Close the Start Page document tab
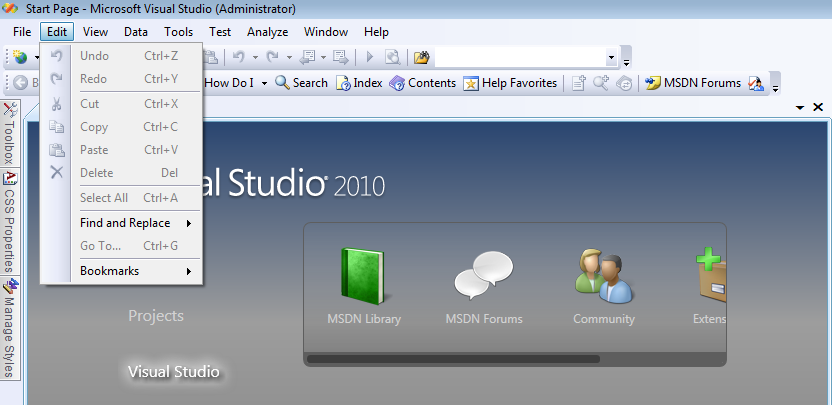832x405 pixels. click(818, 107)
